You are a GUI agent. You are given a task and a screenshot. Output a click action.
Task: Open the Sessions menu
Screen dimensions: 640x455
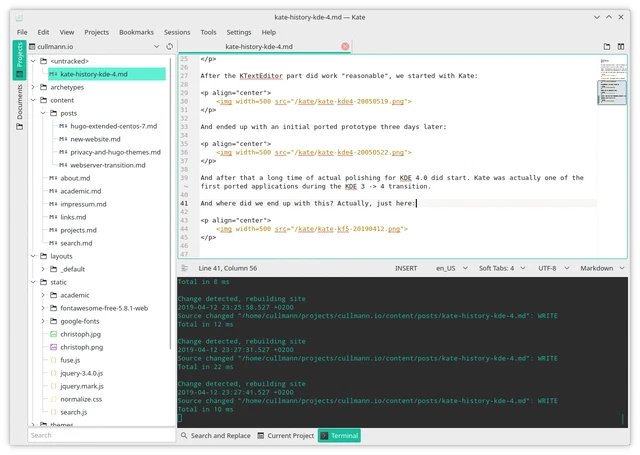tap(177, 32)
